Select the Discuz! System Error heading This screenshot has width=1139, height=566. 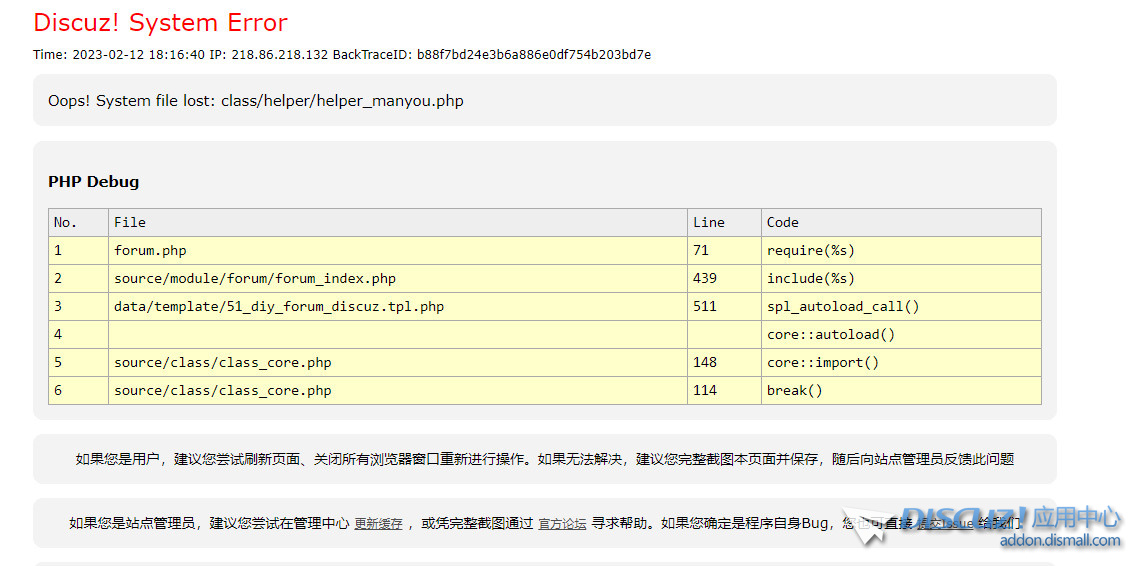click(161, 23)
